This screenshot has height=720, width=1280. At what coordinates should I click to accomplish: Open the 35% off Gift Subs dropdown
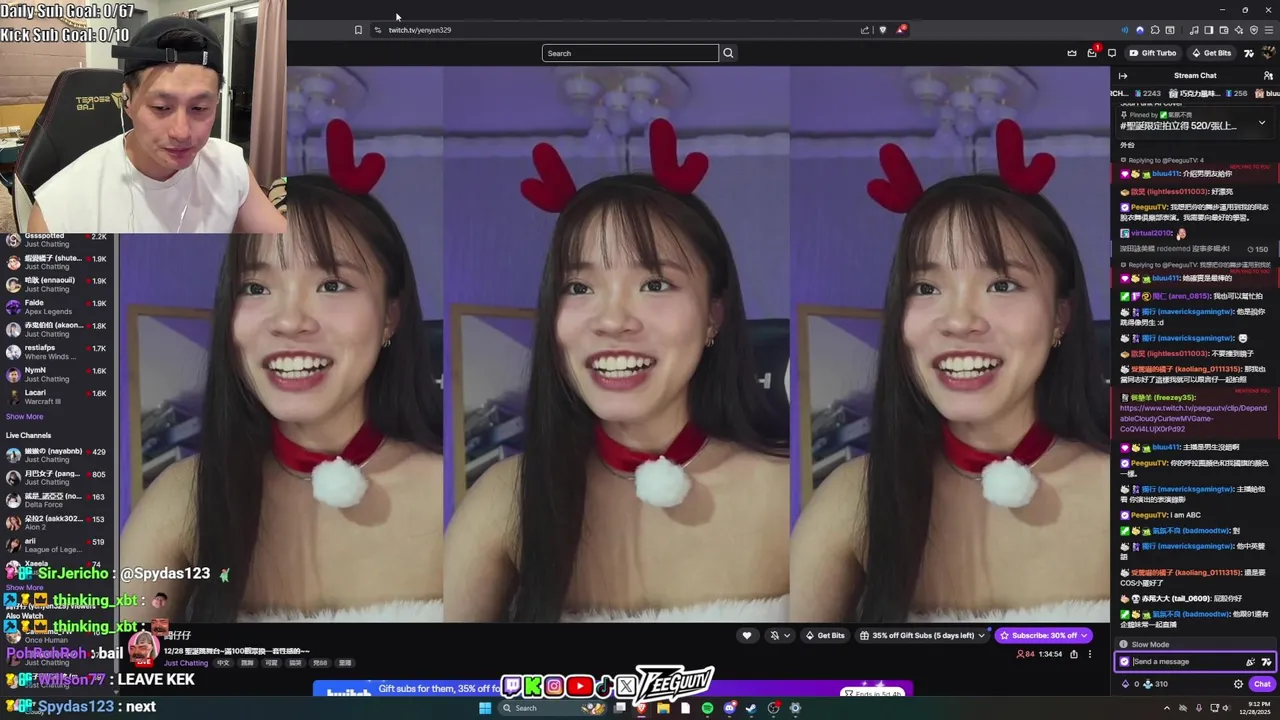click(924, 635)
